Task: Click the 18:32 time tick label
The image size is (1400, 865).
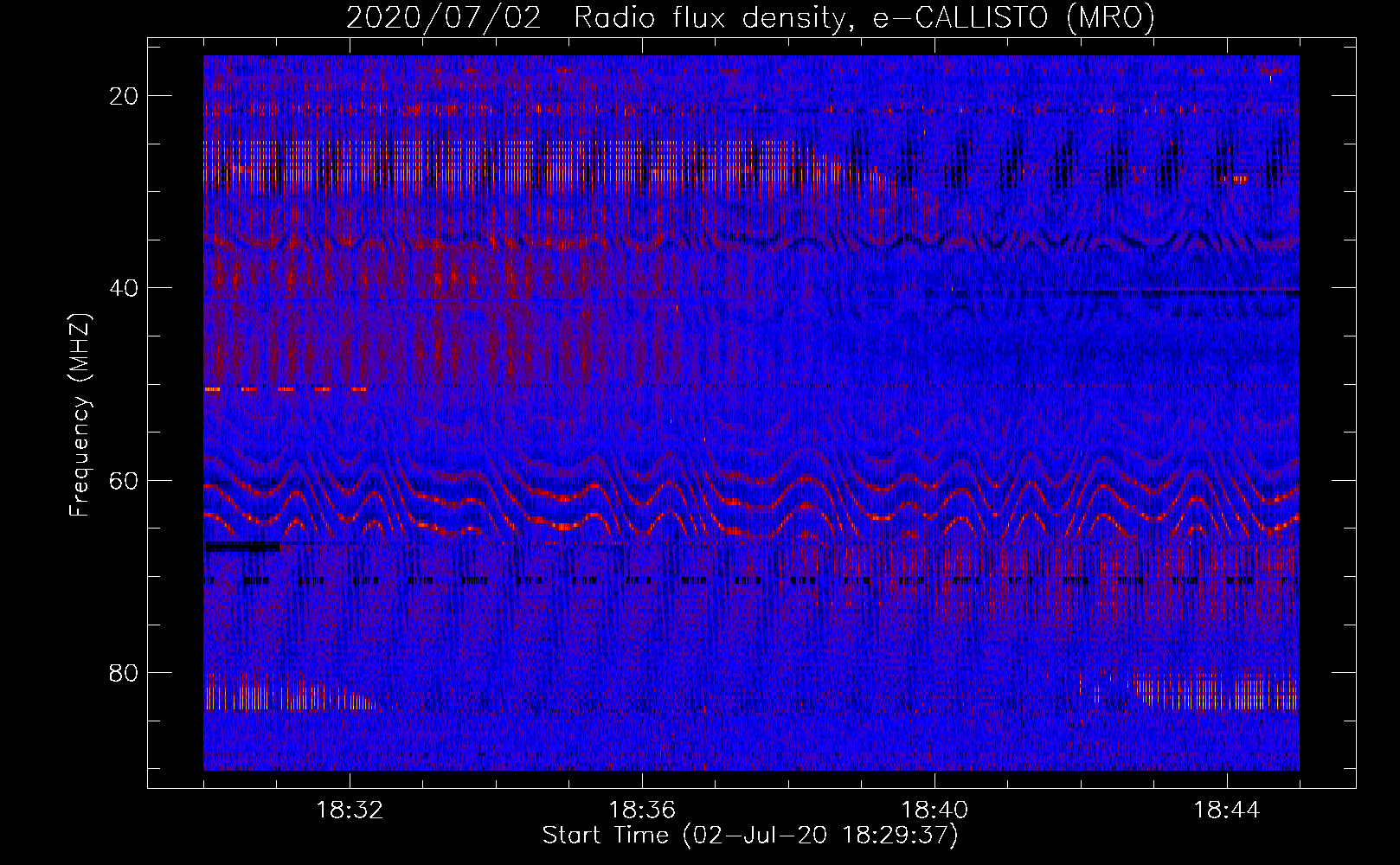Action: tap(350, 811)
